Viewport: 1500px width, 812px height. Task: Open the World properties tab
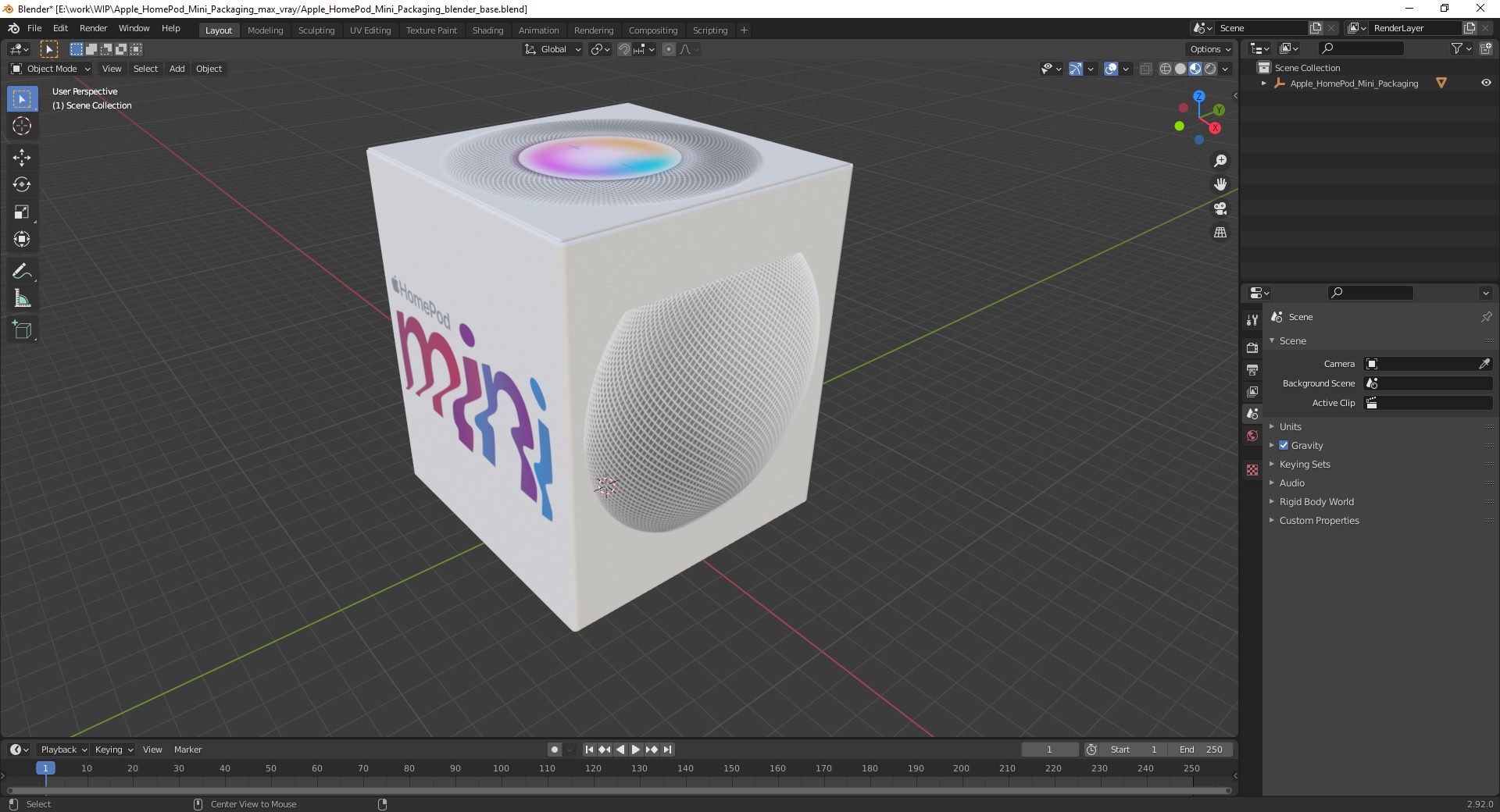tap(1252, 436)
